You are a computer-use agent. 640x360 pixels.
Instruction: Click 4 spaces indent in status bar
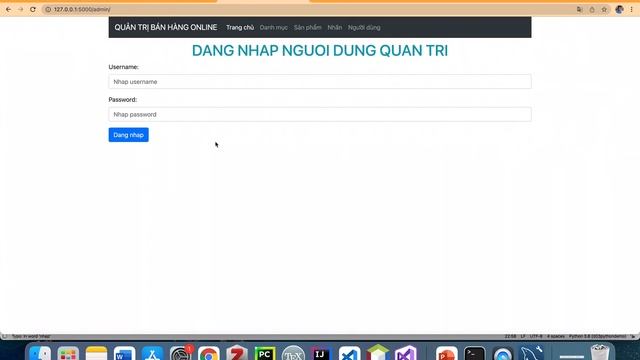coord(556,336)
